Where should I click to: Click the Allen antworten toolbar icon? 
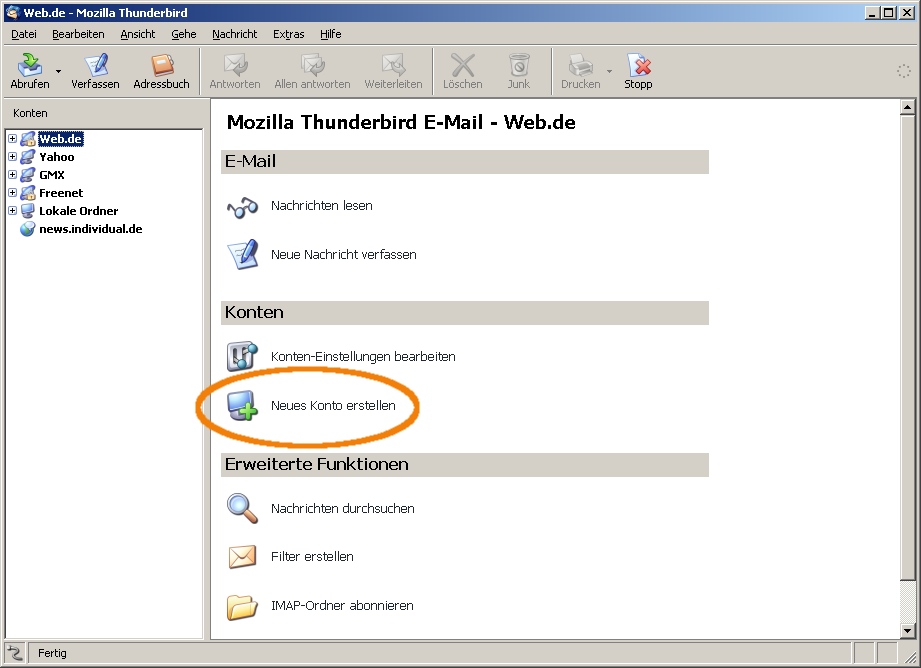click(x=312, y=65)
